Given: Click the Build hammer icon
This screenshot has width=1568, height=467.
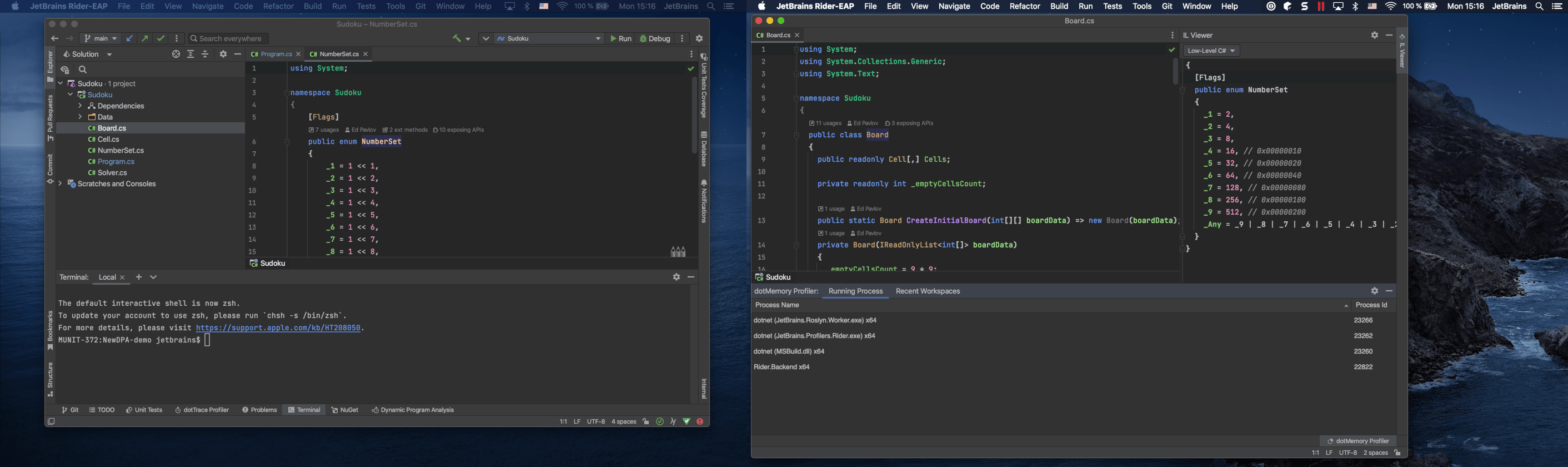Looking at the screenshot, I should pyautogui.click(x=456, y=38).
